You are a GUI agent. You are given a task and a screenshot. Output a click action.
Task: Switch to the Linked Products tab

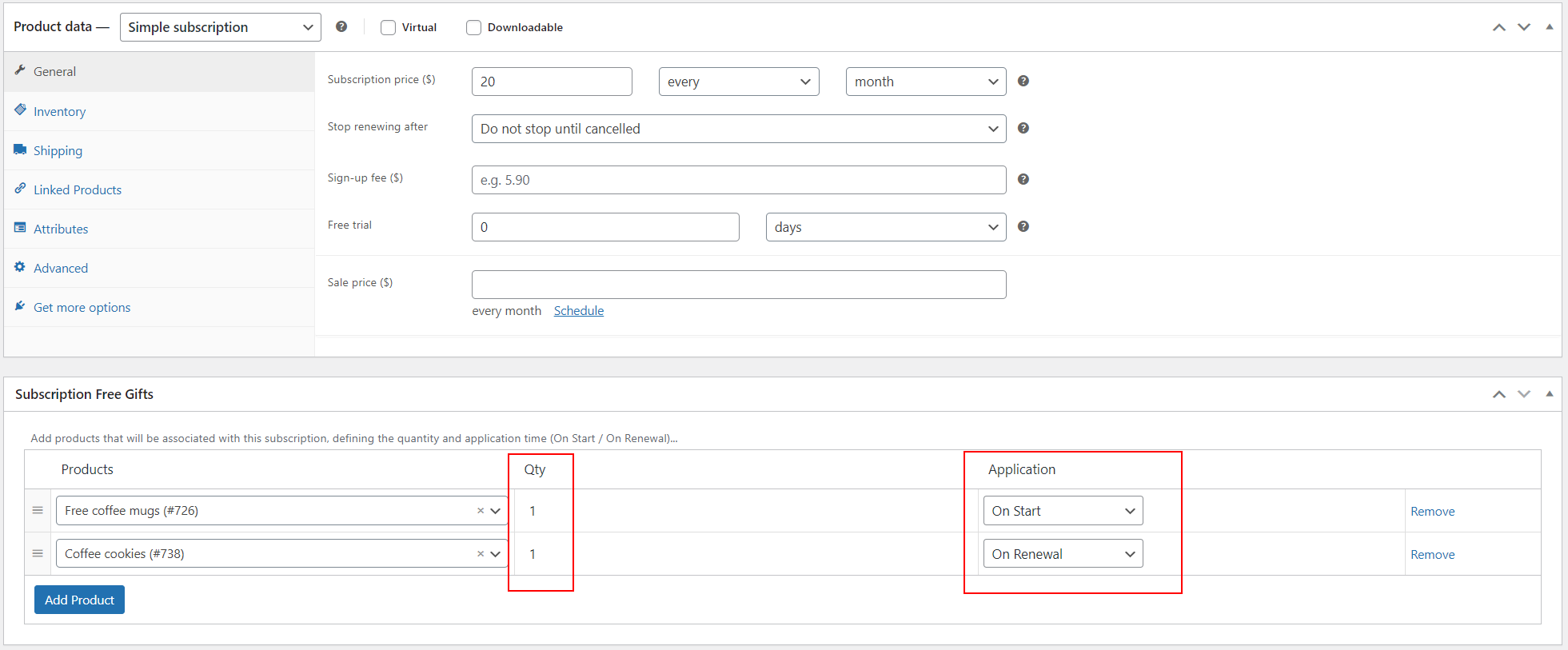(159, 189)
